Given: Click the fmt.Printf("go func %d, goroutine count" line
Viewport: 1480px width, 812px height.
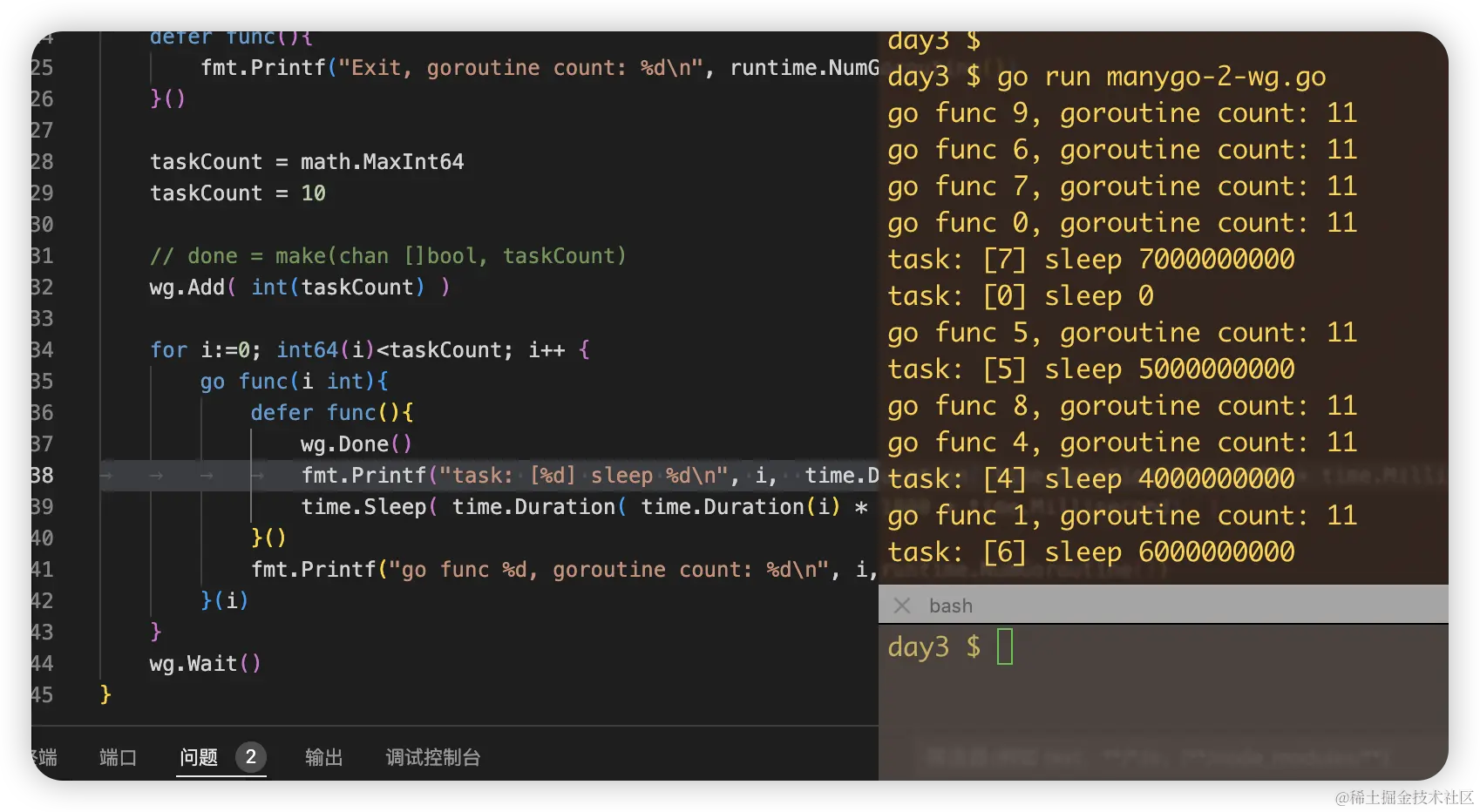Looking at the screenshot, I should (x=564, y=570).
